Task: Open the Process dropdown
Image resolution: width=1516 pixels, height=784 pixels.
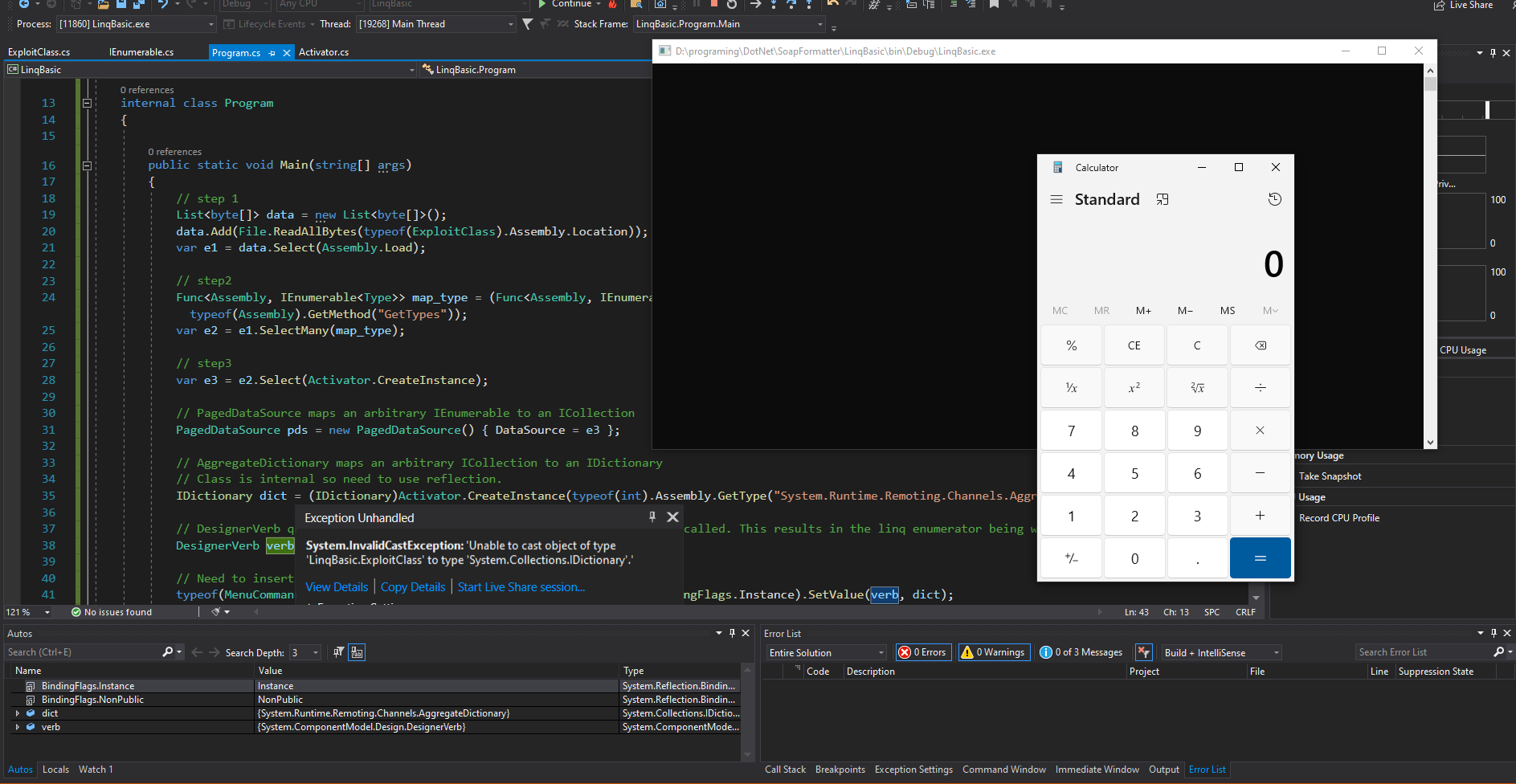Action: [137, 24]
